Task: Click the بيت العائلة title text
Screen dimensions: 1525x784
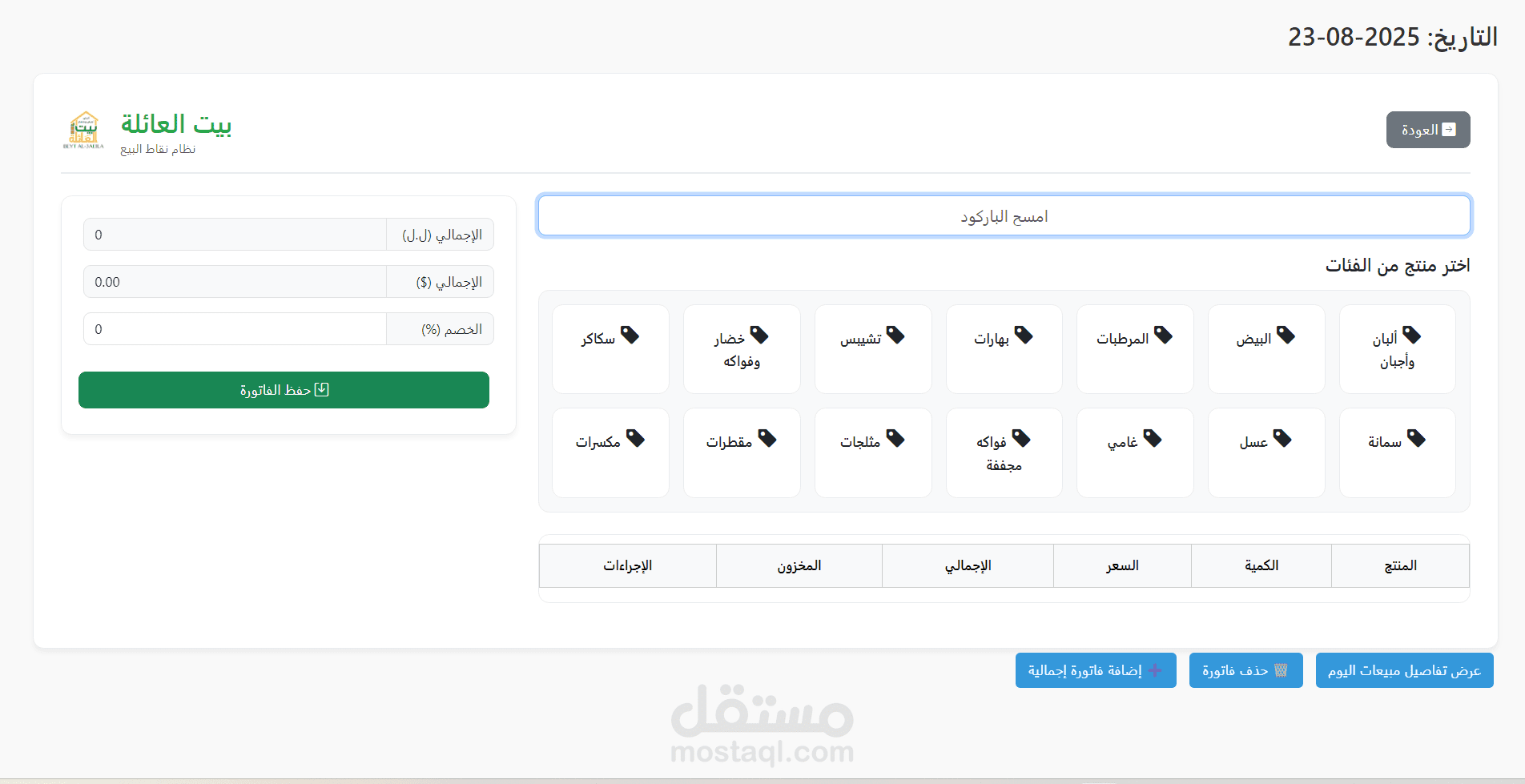Action: [x=176, y=124]
